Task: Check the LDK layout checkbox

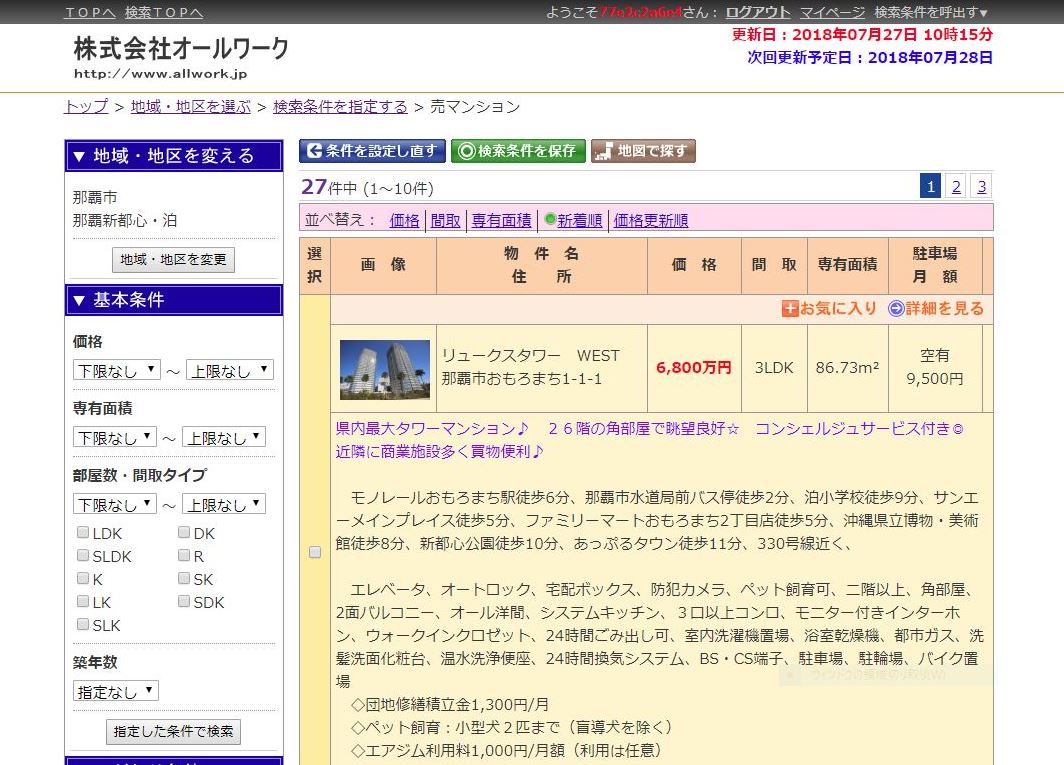Action: pos(83,532)
